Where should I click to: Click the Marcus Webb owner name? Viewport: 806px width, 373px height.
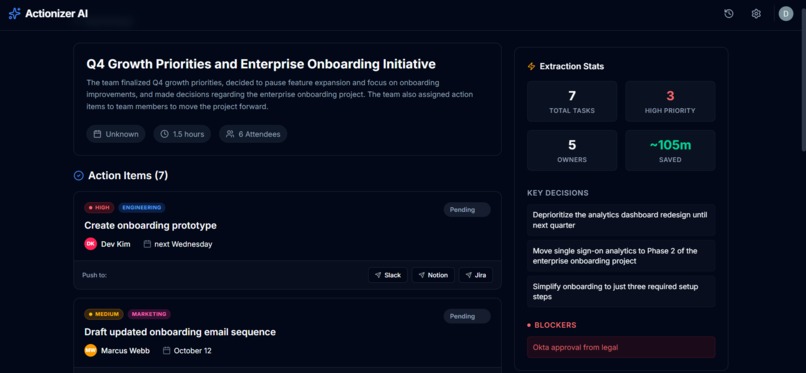point(125,351)
